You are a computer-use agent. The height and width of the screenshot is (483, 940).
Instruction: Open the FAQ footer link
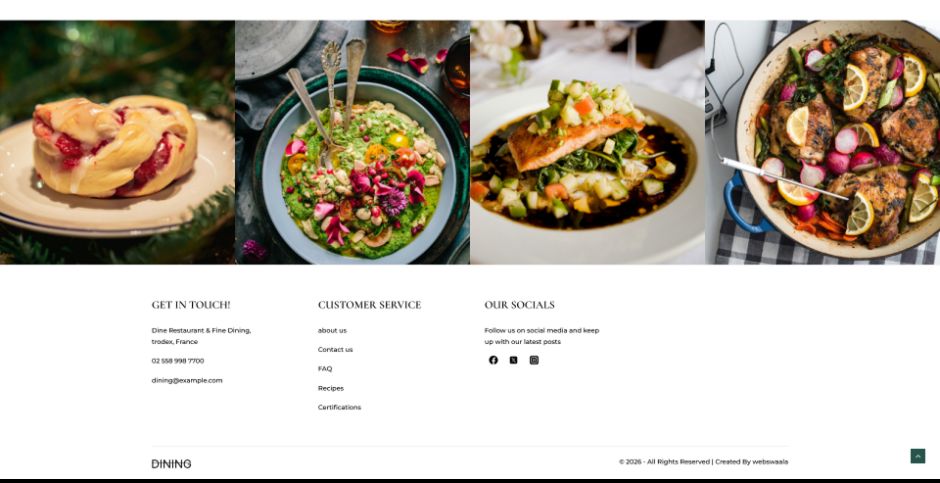tap(325, 369)
